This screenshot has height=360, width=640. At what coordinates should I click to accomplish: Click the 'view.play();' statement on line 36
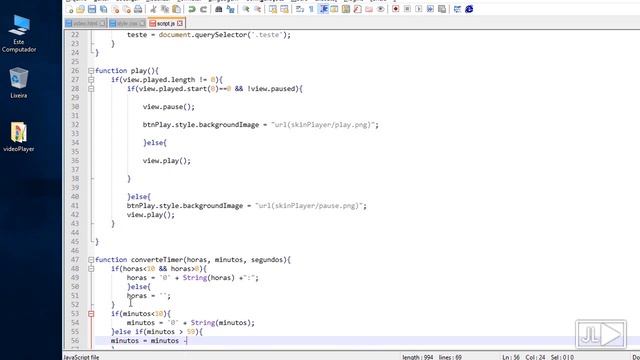(x=167, y=161)
